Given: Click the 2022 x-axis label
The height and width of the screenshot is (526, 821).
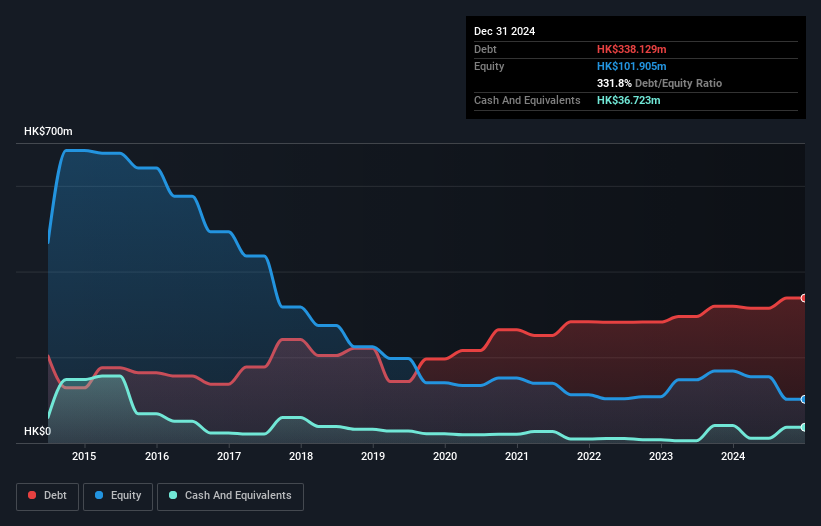Looking at the screenshot, I should click(589, 456).
